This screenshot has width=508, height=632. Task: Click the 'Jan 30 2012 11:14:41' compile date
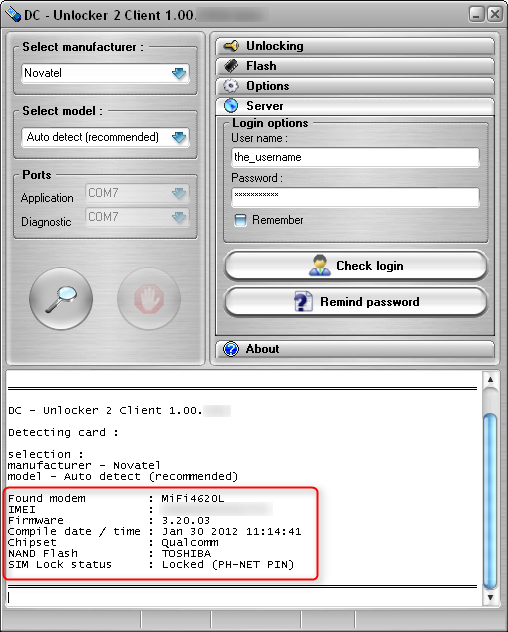coord(231,532)
